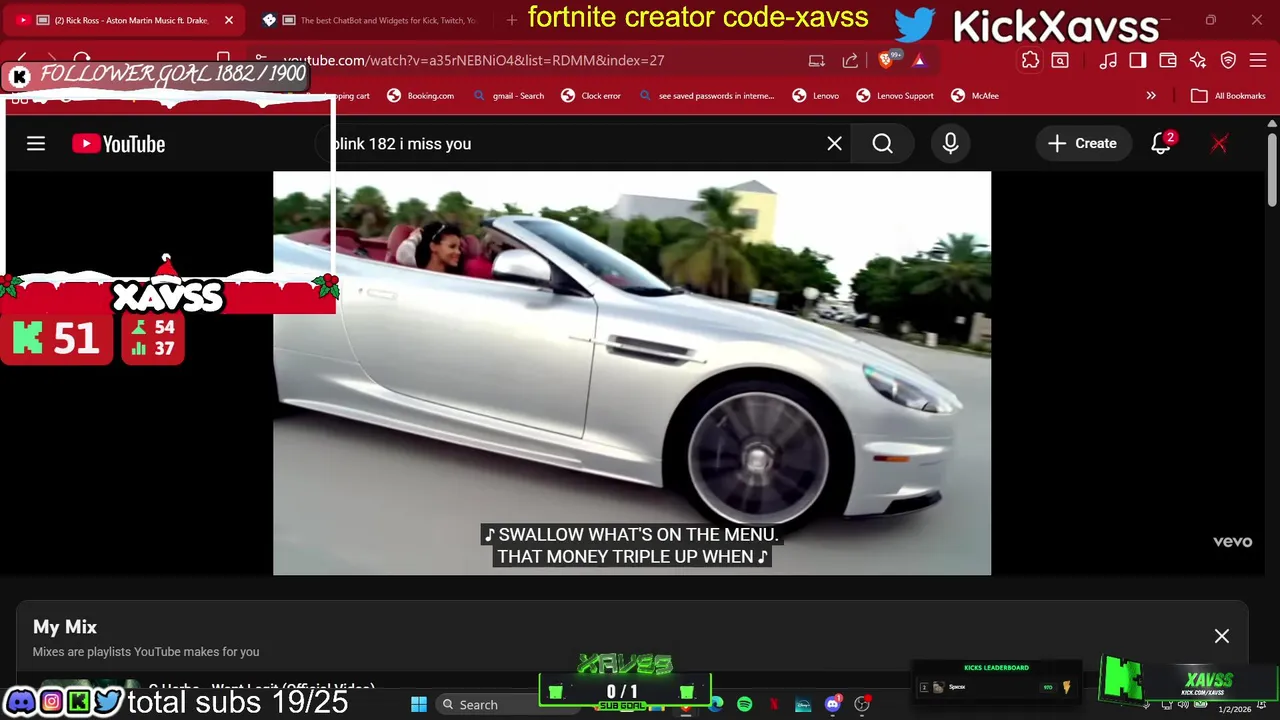Open the saved passwords bookmark
The image size is (1280, 720).
[707, 96]
